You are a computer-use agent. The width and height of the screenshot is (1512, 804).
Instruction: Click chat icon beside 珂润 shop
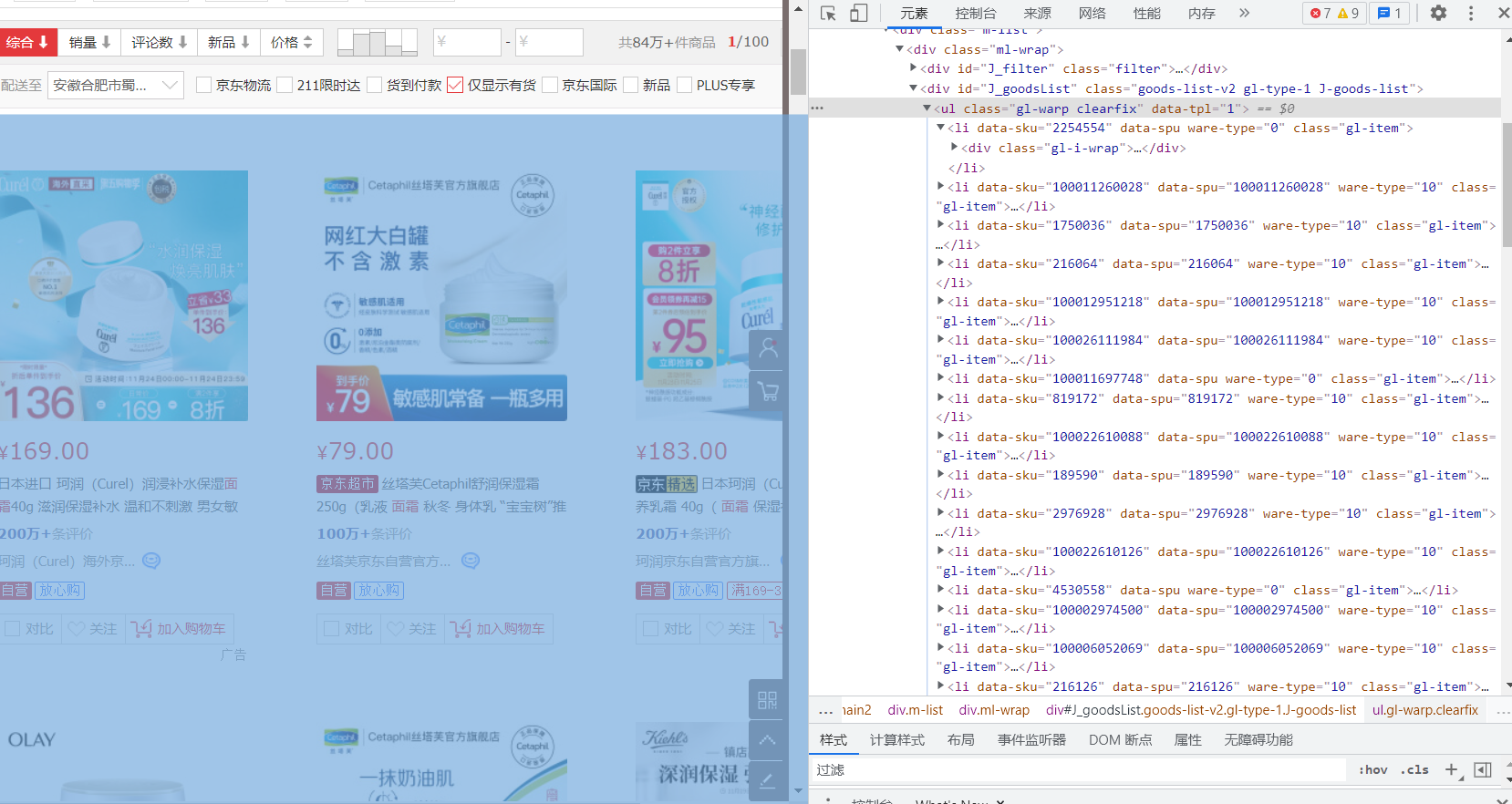(x=151, y=561)
